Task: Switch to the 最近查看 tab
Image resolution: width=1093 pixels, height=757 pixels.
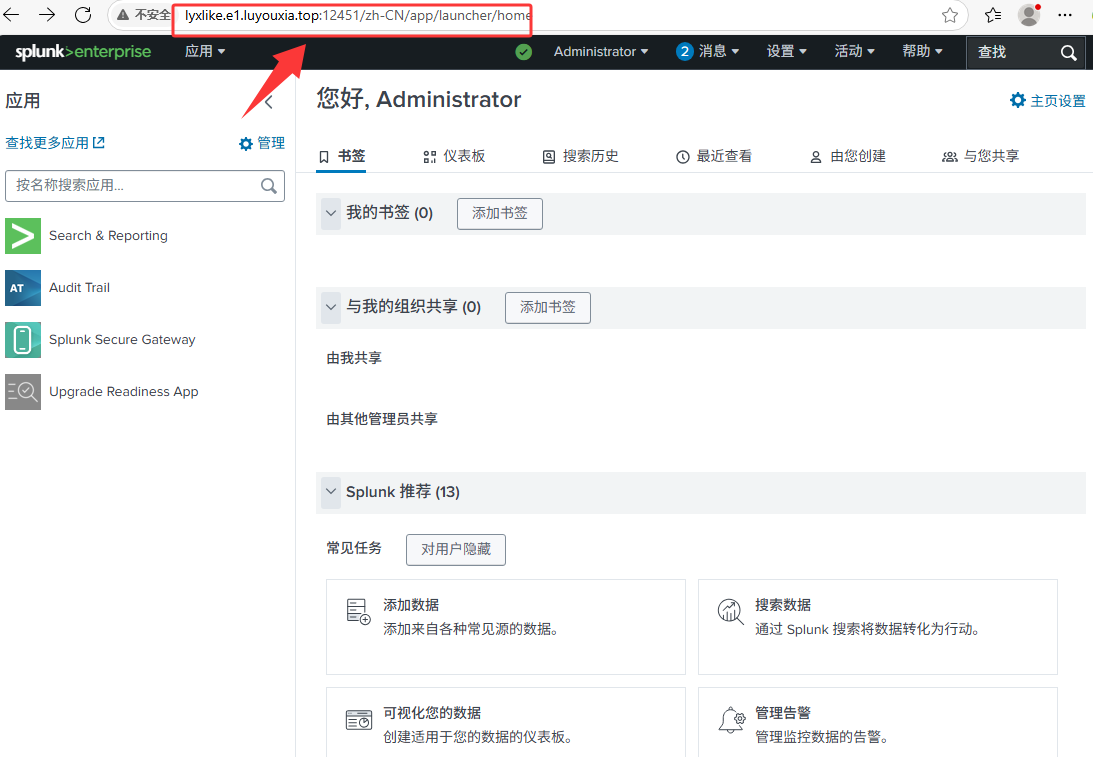Action: 714,156
